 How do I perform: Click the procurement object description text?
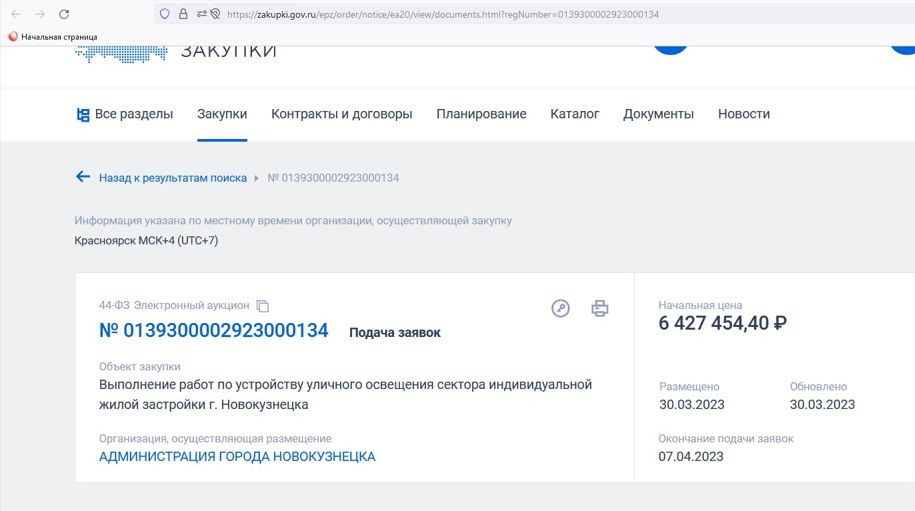click(345, 394)
